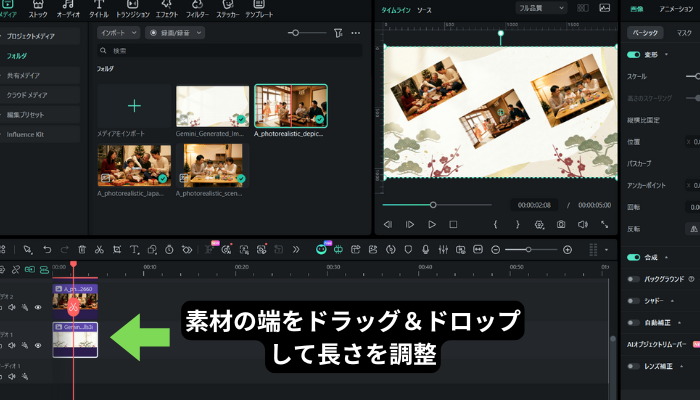
Task: Click the zoom-to-fit timeline icon
Action: 478,250
